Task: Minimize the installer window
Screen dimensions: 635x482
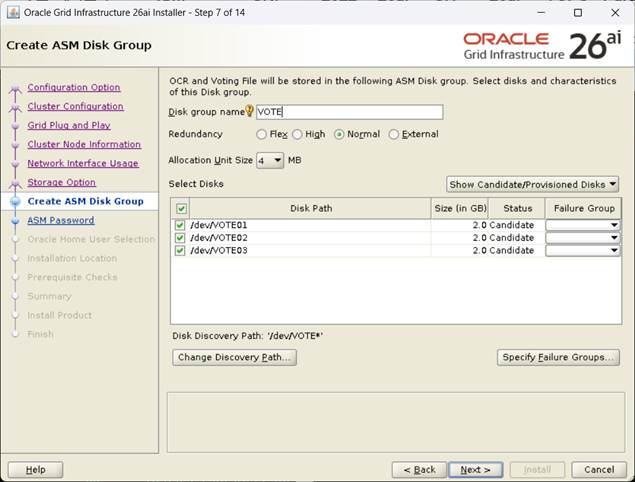Action: [541, 13]
